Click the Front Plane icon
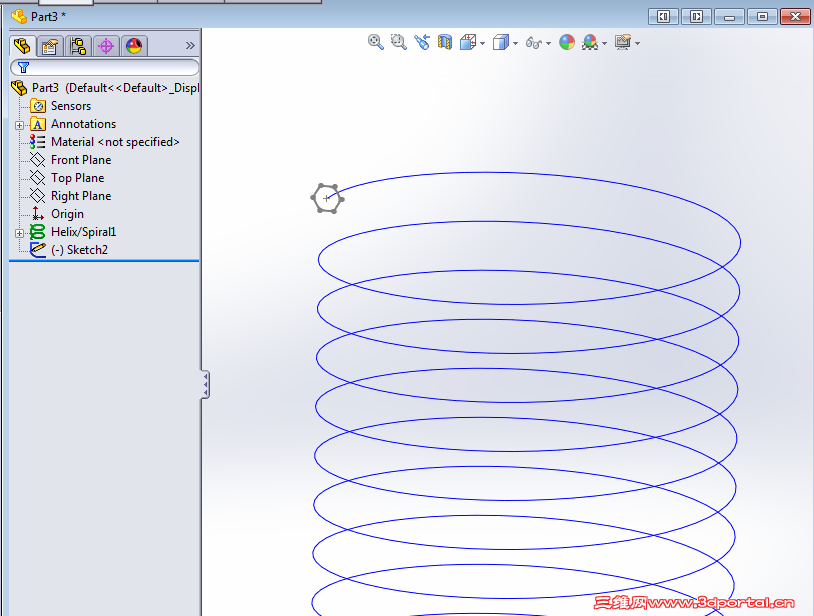814x616 pixels. [37, 160]
